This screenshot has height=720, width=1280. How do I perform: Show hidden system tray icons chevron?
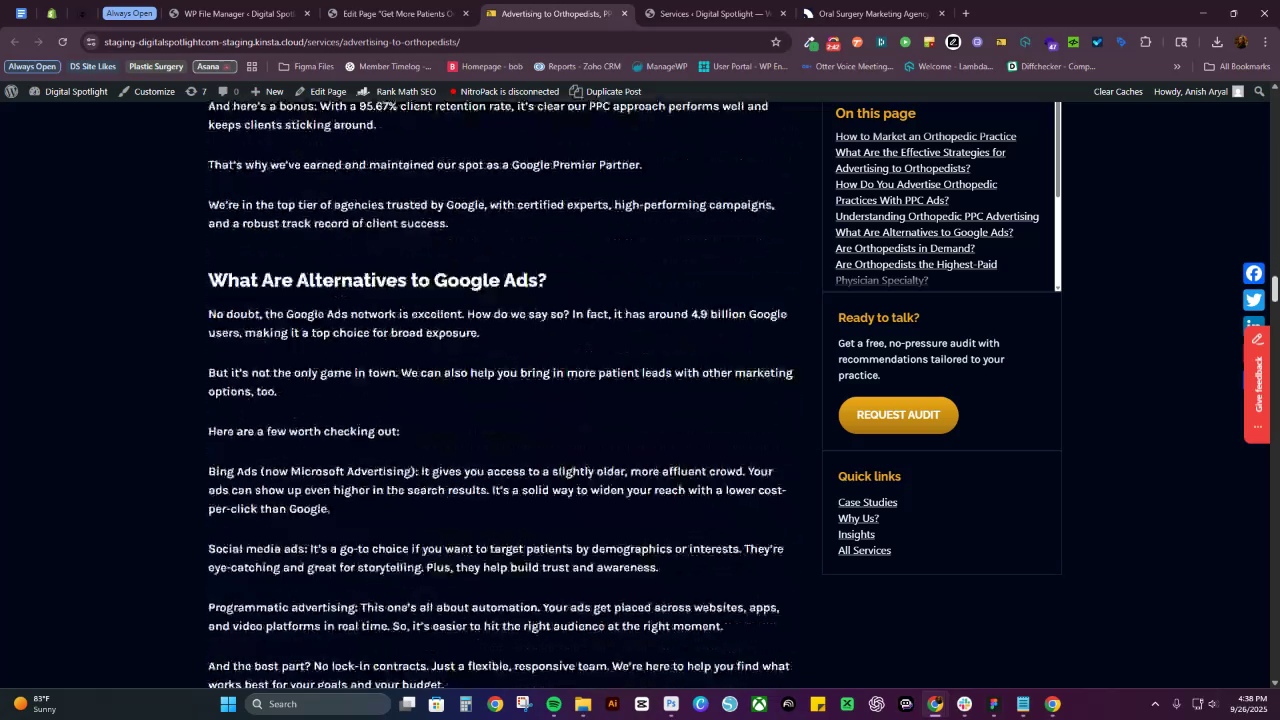(x=1155, y=704)
